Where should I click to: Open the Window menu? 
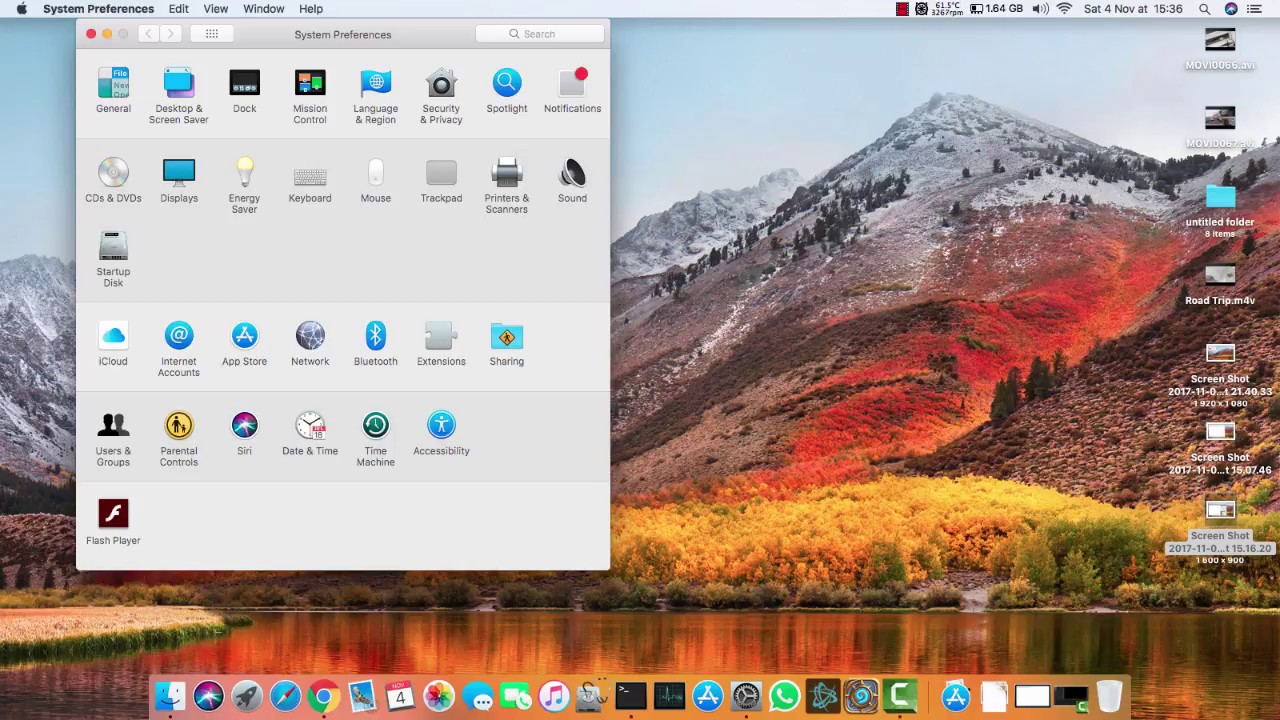pyautogui.click(x=264, y=9)
